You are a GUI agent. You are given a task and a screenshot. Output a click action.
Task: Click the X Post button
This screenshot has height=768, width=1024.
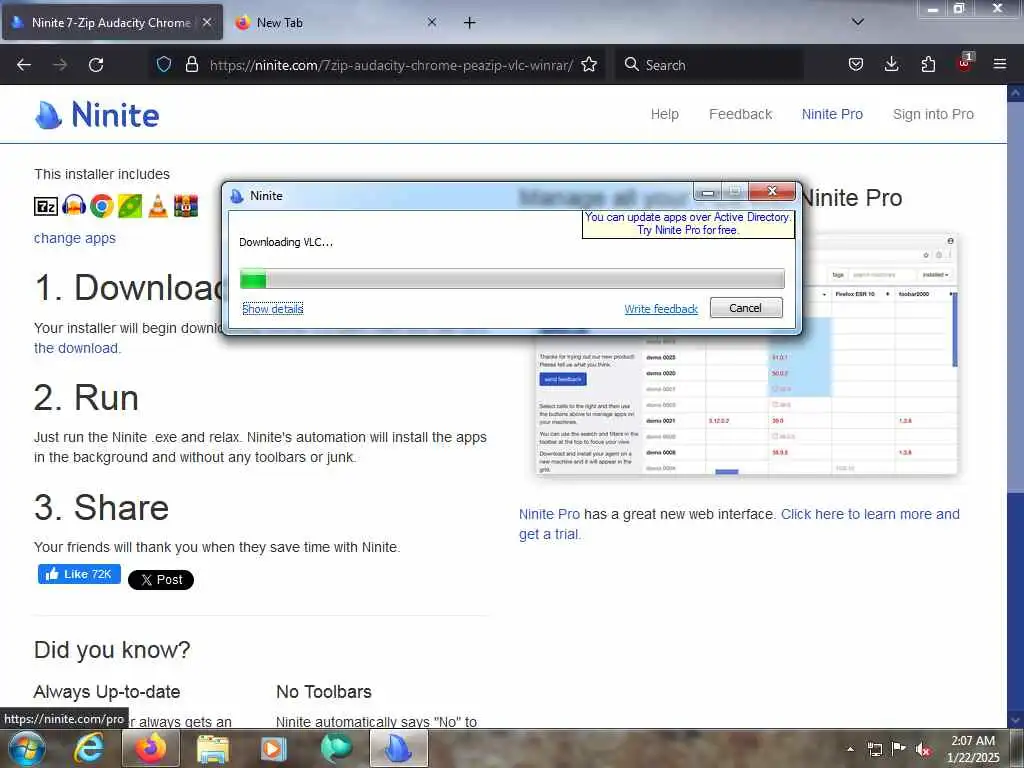[161, 579]
